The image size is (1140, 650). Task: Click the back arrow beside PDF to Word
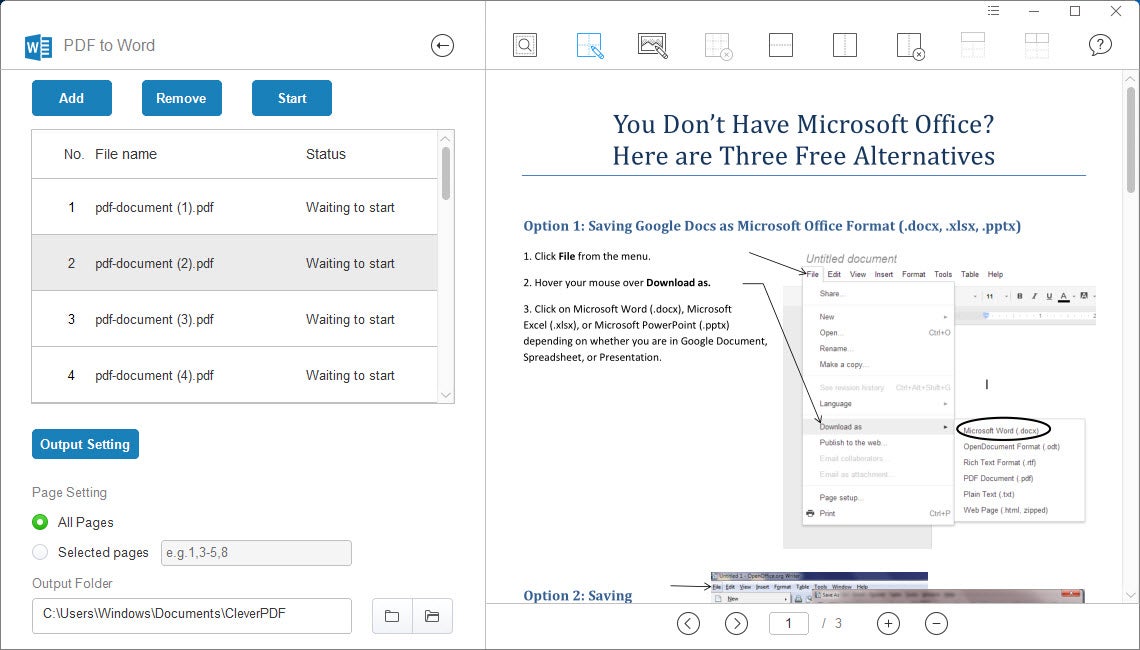[442, 45]
